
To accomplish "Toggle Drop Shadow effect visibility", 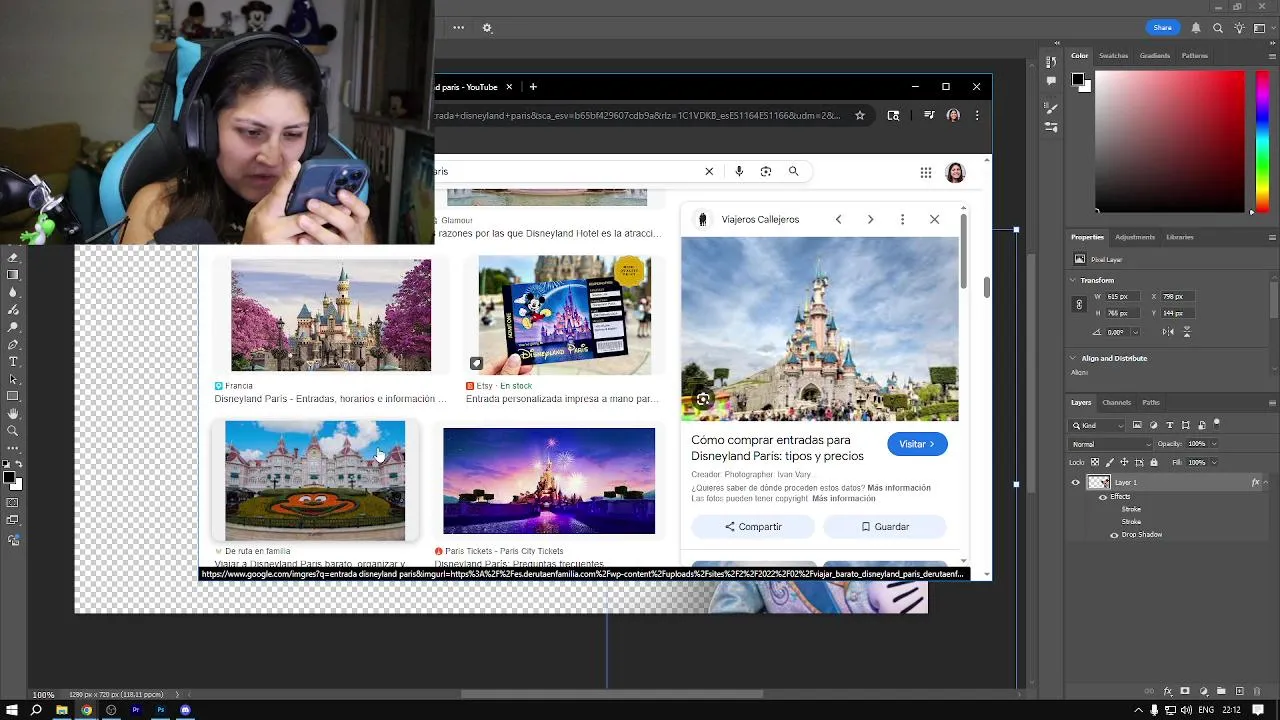I will [x=1114, y=535].
